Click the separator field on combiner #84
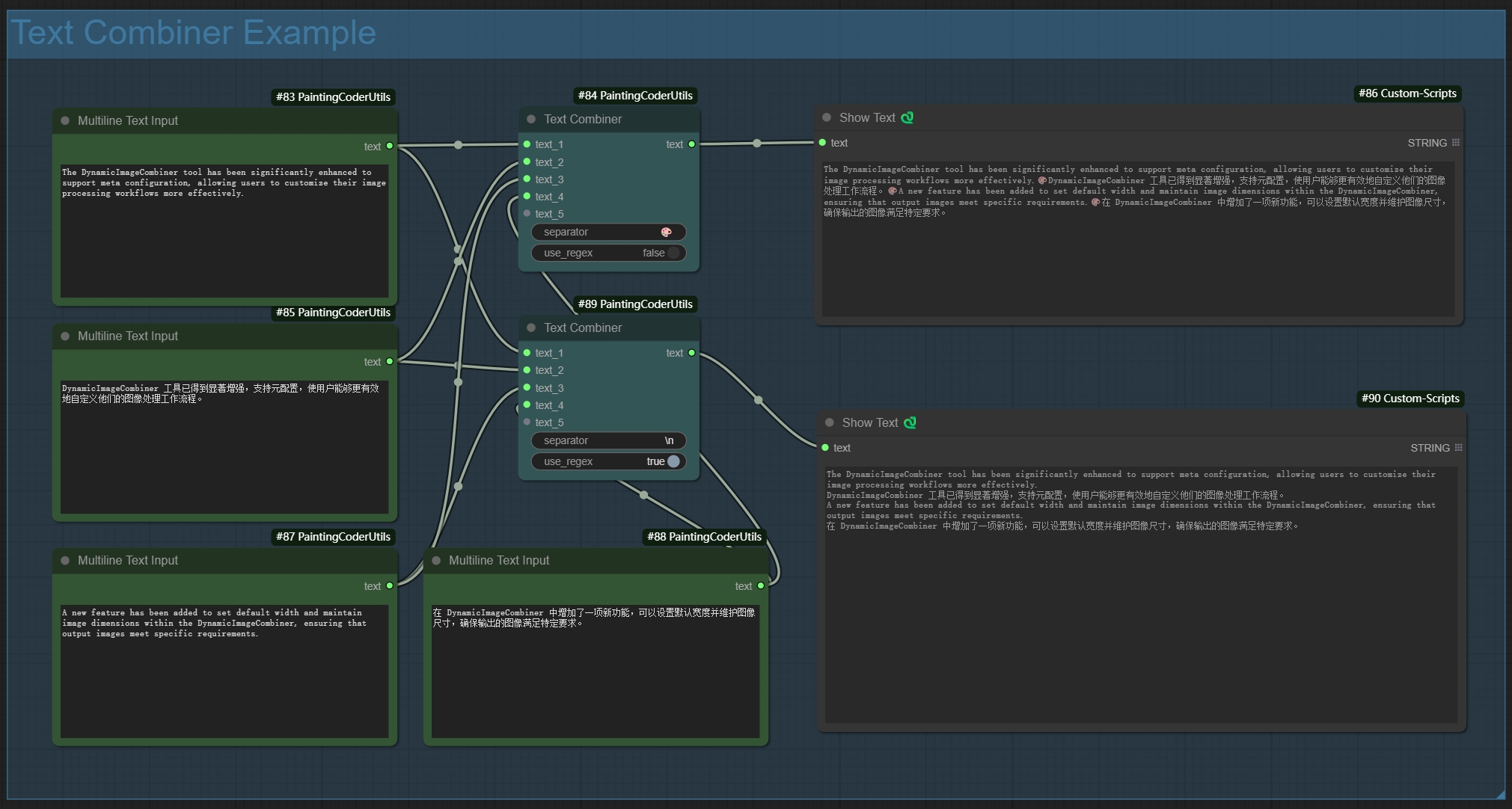The height and width of the screenshot is (809, 1512). pyautogui.click(x=608, y=232)
